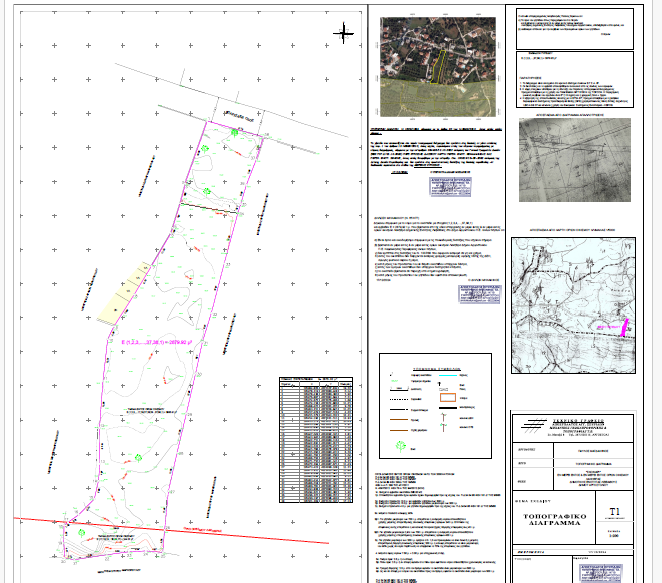Click the red line crossing the plot's bottom
The image size is (662, 583).
150,527
